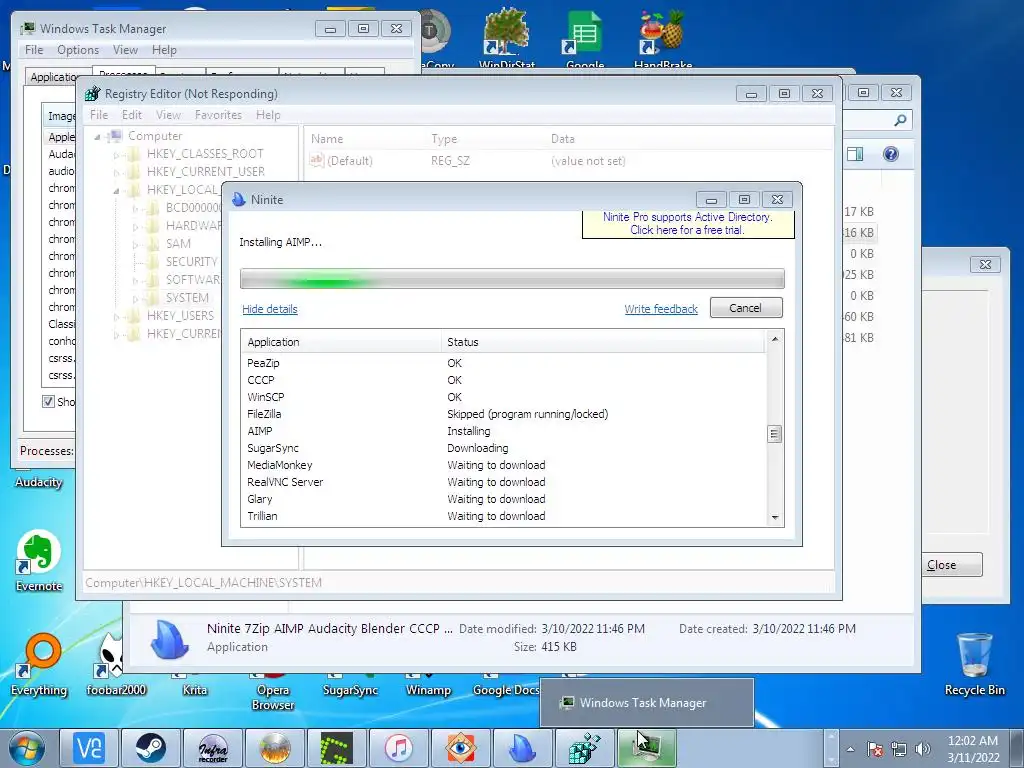Viewport: 1024px width, 768px height.
Task: Open Task Manager Options menu
Action: [x=78, y=50]
